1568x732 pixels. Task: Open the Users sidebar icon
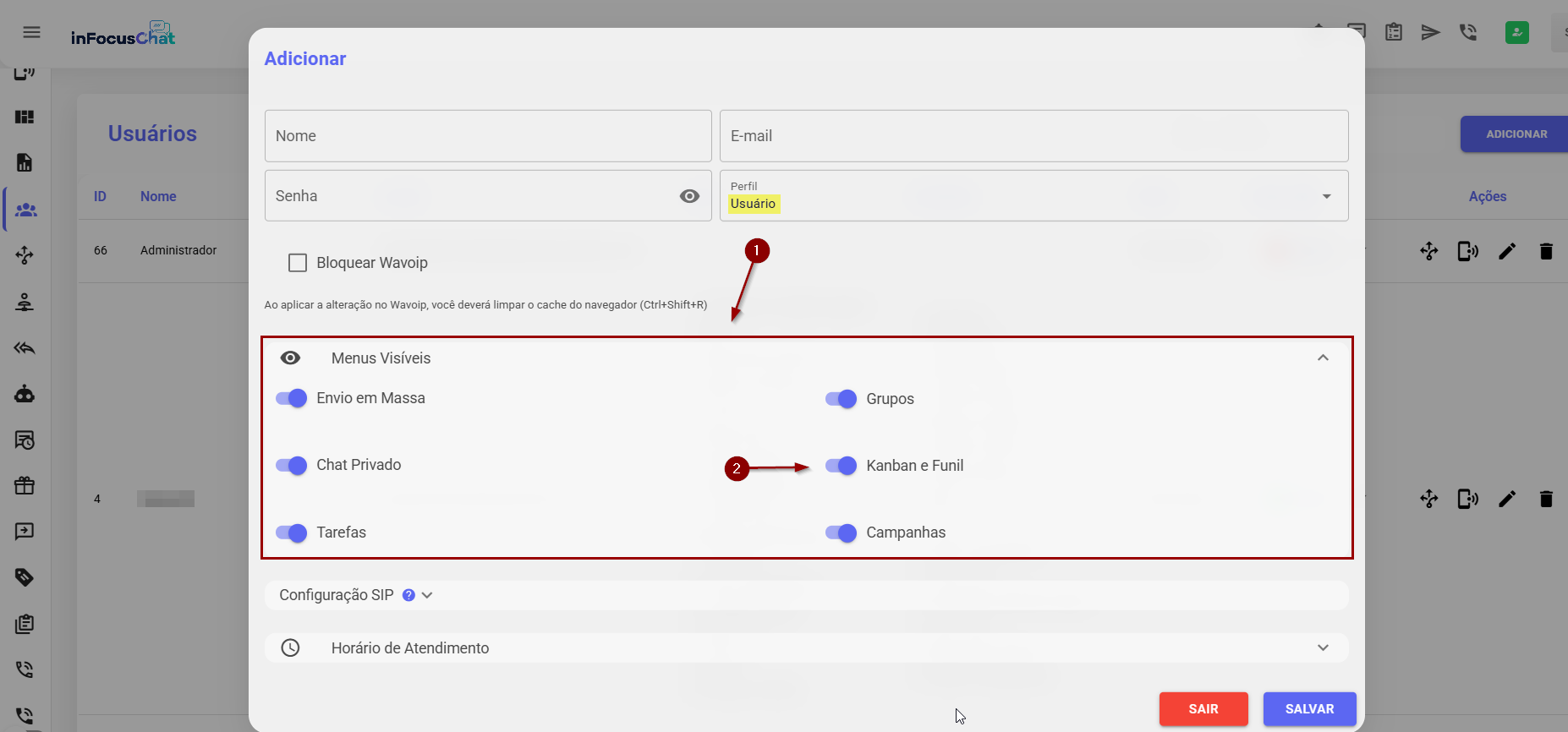tap(25, 210)
